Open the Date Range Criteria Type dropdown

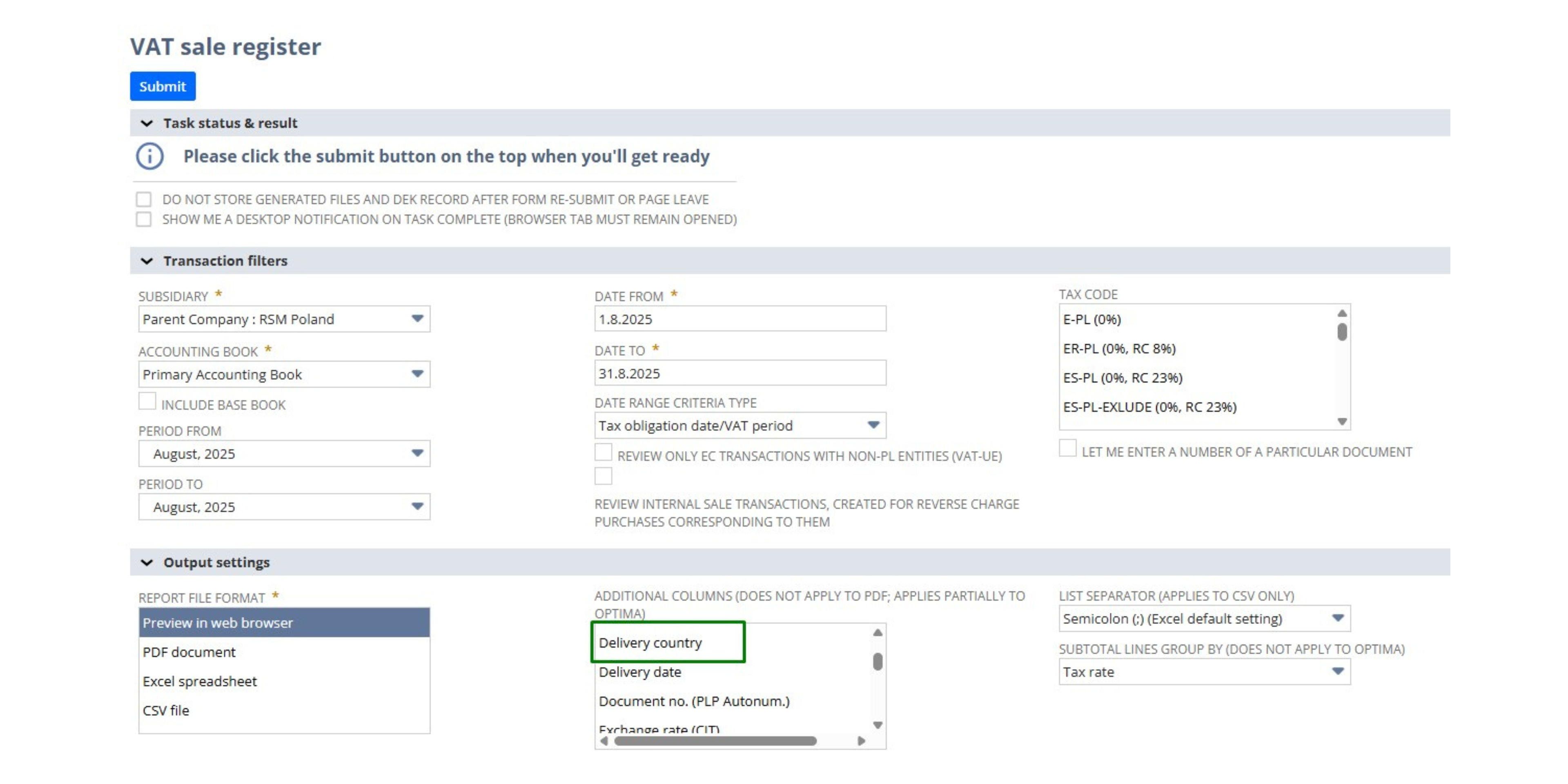click(x=739, y=425)
